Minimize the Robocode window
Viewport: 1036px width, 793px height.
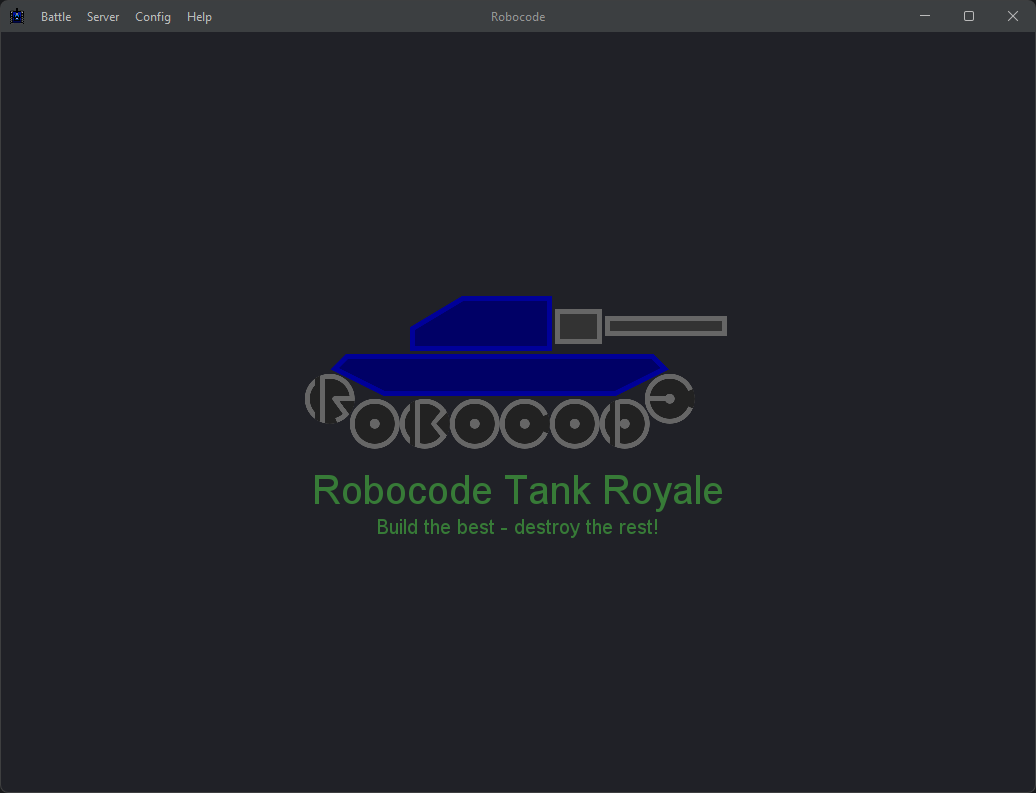coord(925,16)
